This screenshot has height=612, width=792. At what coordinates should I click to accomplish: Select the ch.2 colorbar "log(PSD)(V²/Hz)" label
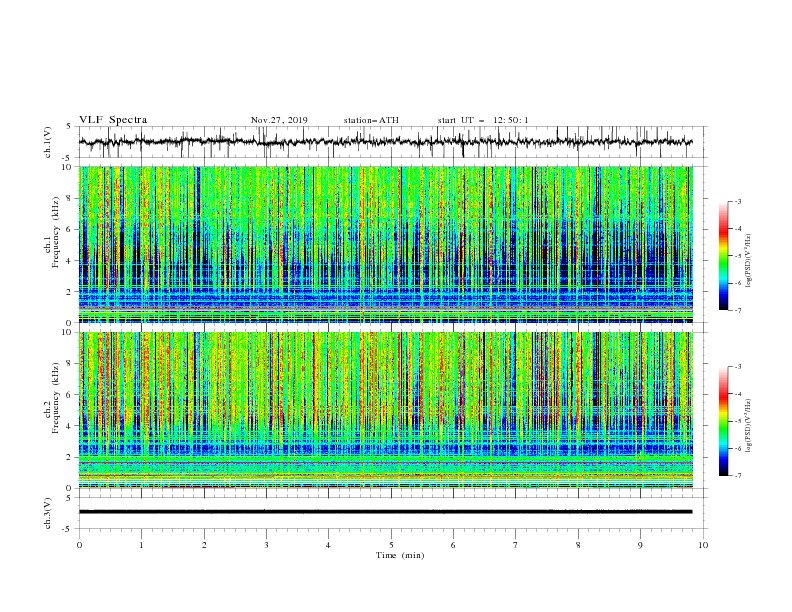point(748,426)
